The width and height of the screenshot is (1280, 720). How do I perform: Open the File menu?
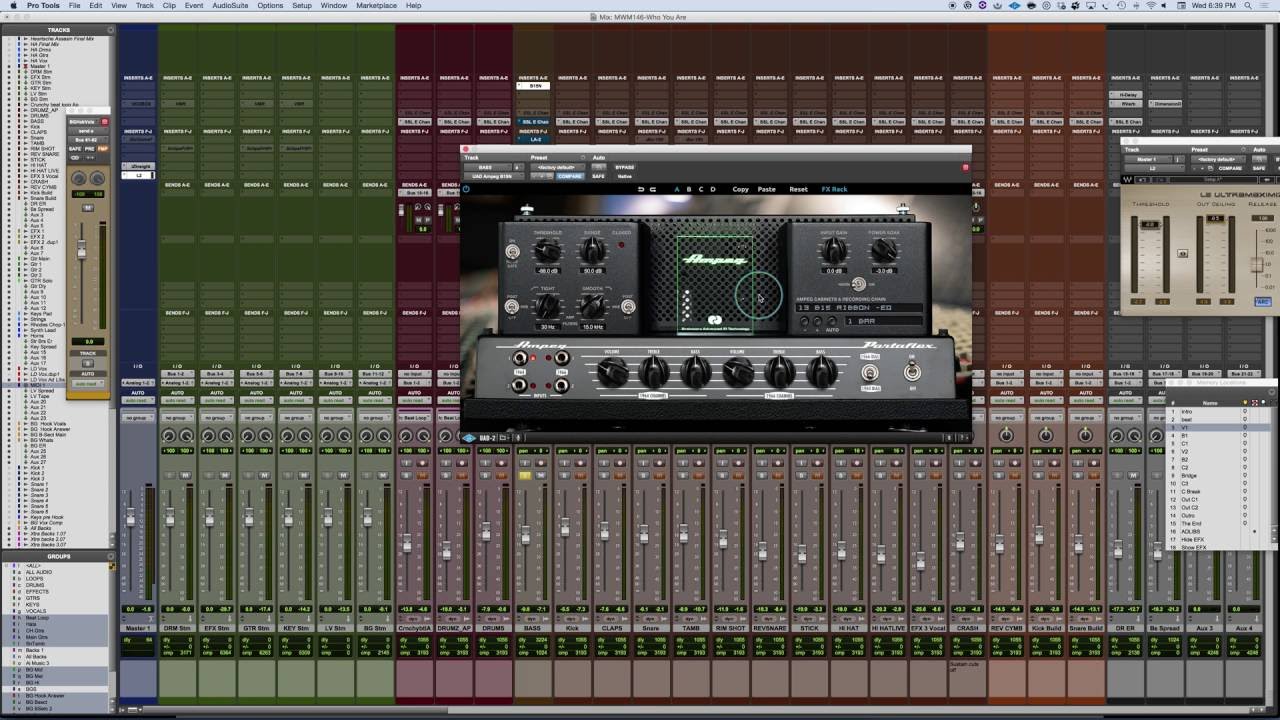[74, 6]
